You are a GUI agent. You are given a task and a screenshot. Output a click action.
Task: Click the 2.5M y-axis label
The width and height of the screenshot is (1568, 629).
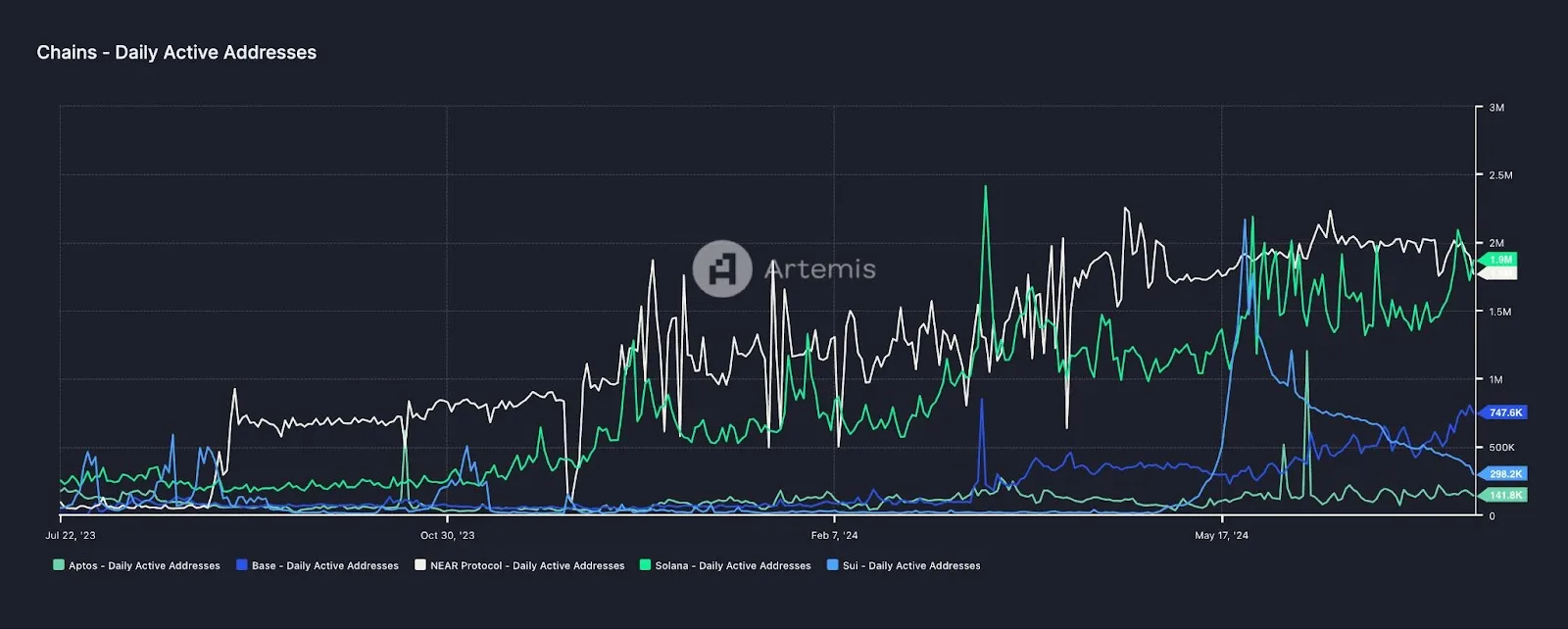[1499, 175]
